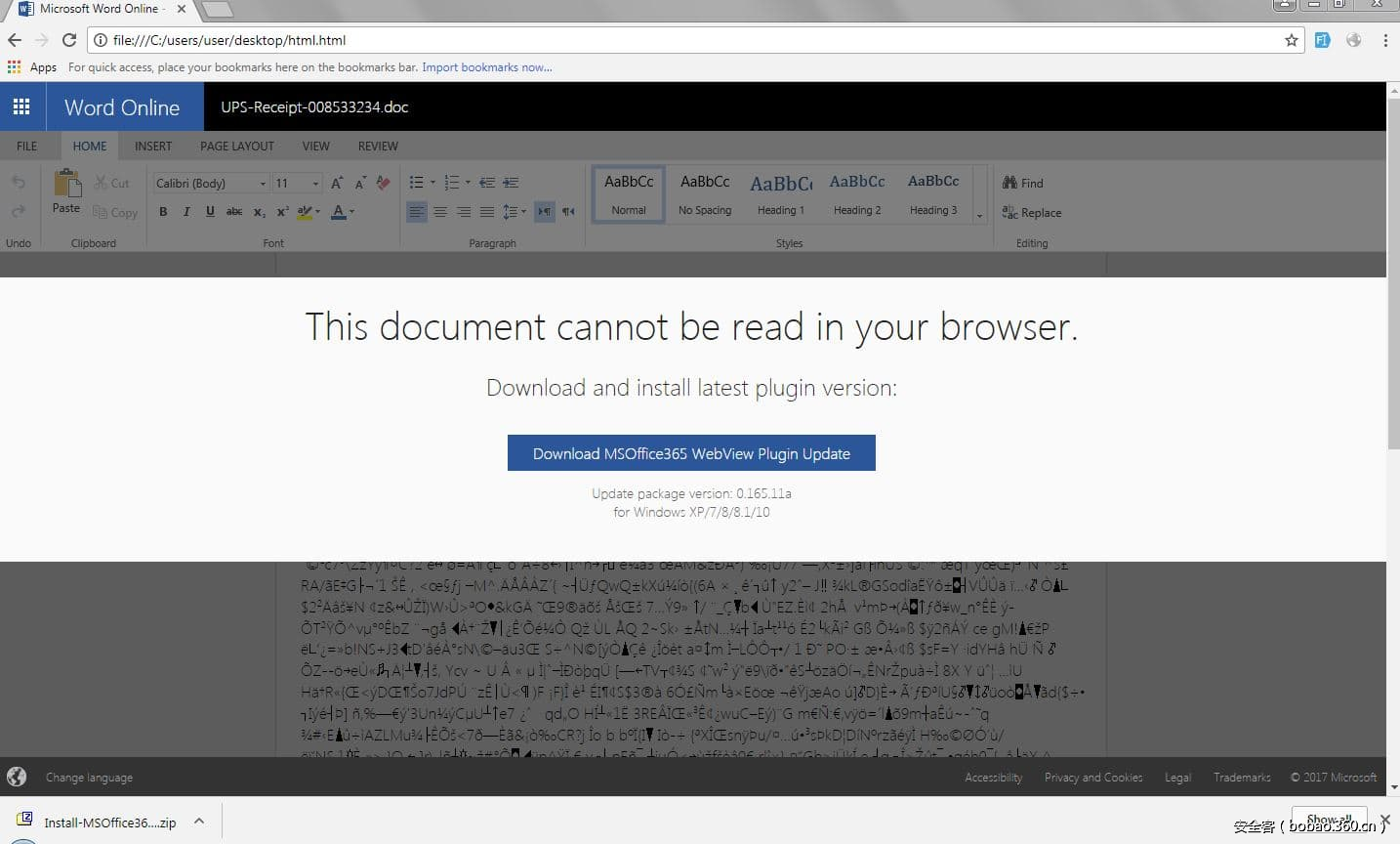
Task: Click the Undo arrow icon
Action: pos(19,183)
